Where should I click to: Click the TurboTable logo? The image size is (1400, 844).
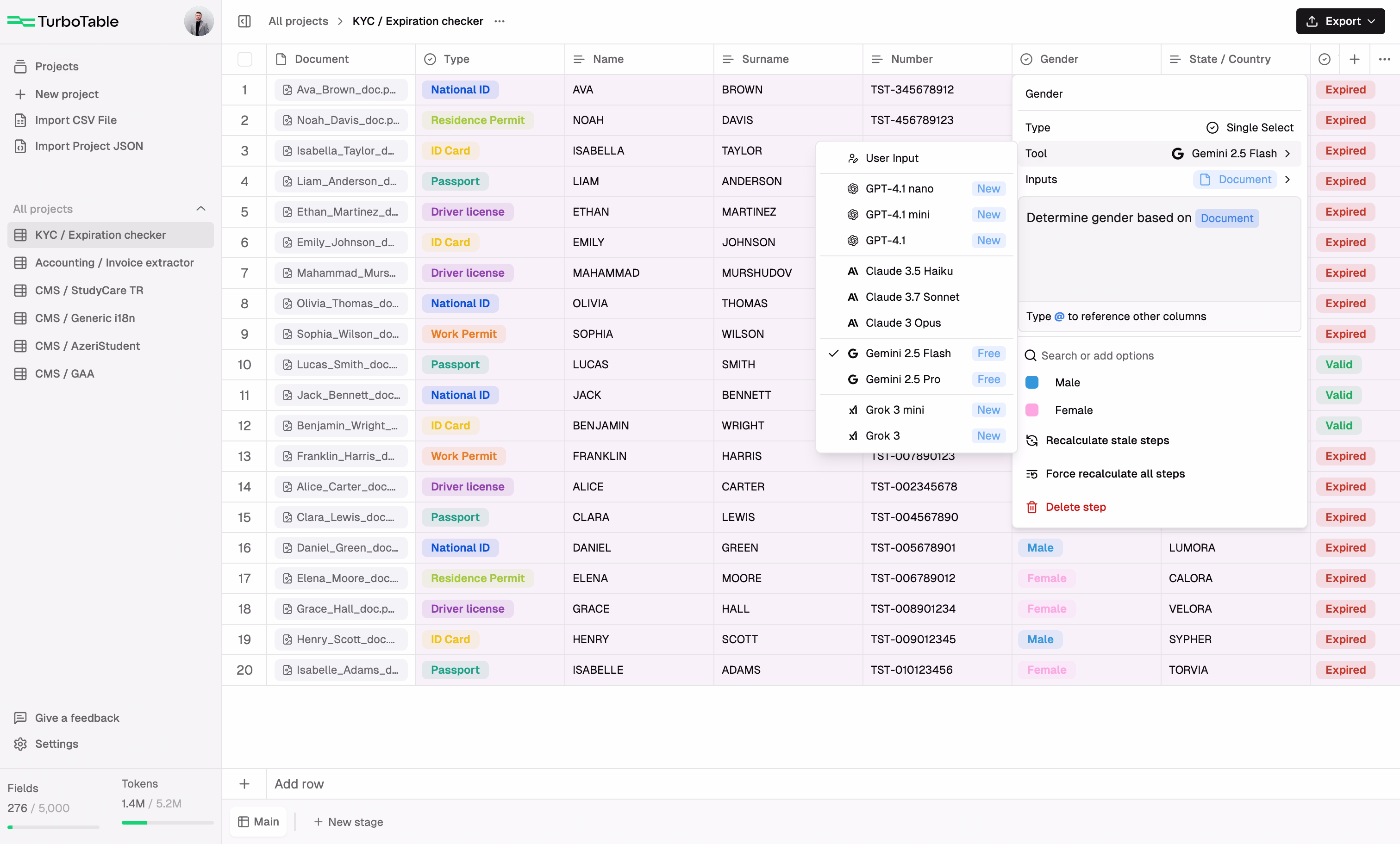63,21
